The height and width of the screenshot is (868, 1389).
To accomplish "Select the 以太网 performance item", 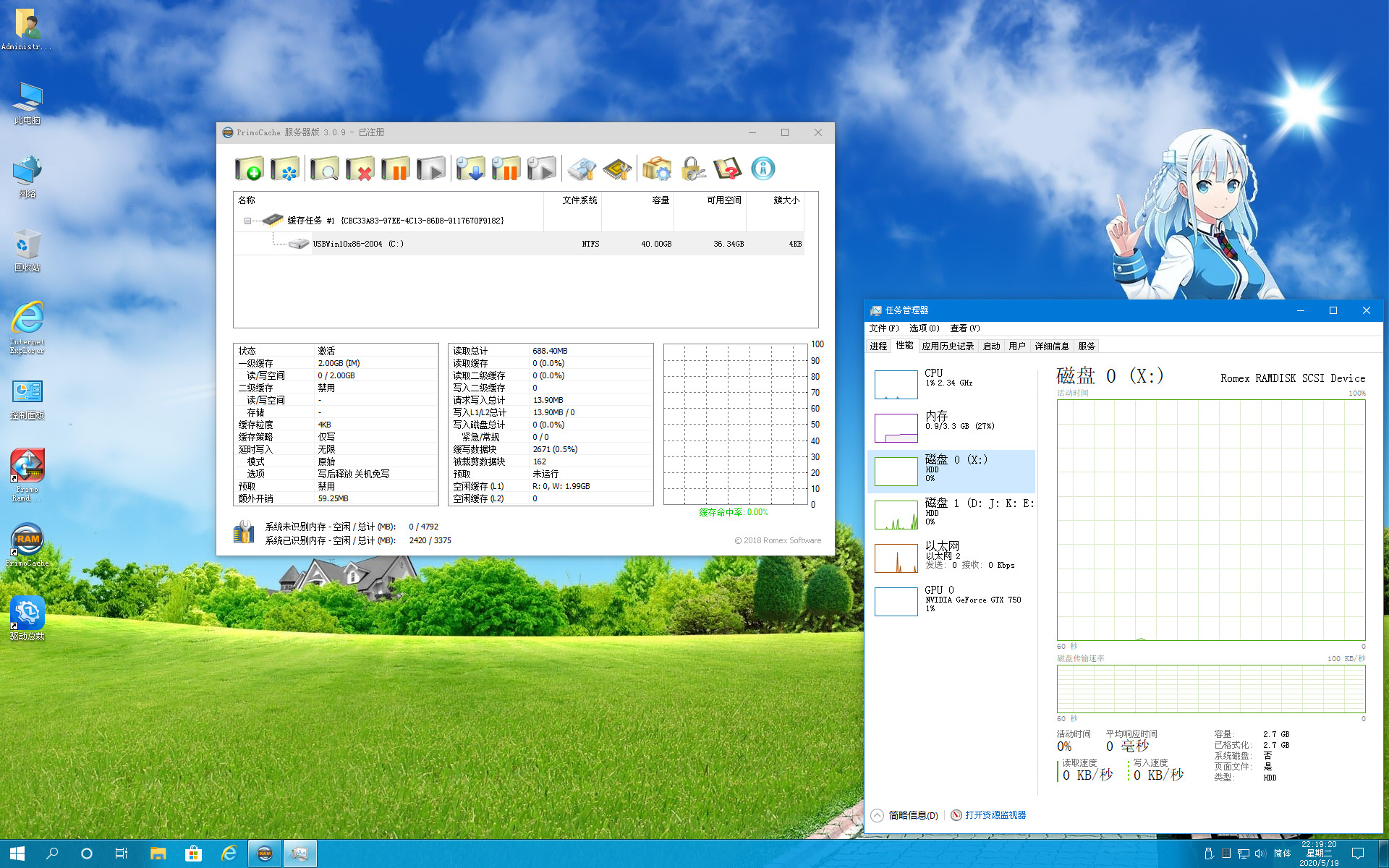I will coord(951,558).
